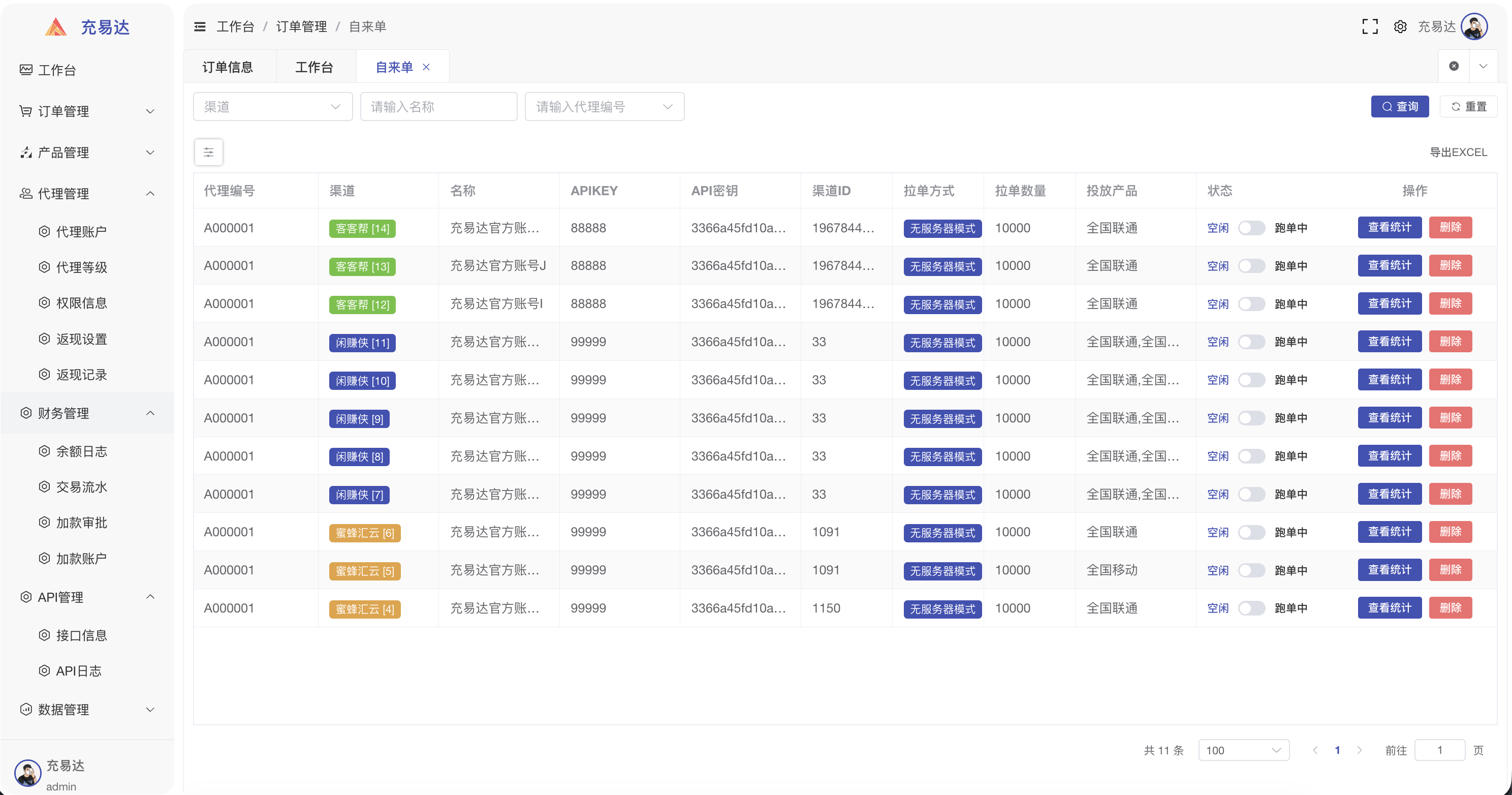Screen dimensions: 1512x795
Task: Open the 渠道 filter dropdown
Action: (273, 107)
